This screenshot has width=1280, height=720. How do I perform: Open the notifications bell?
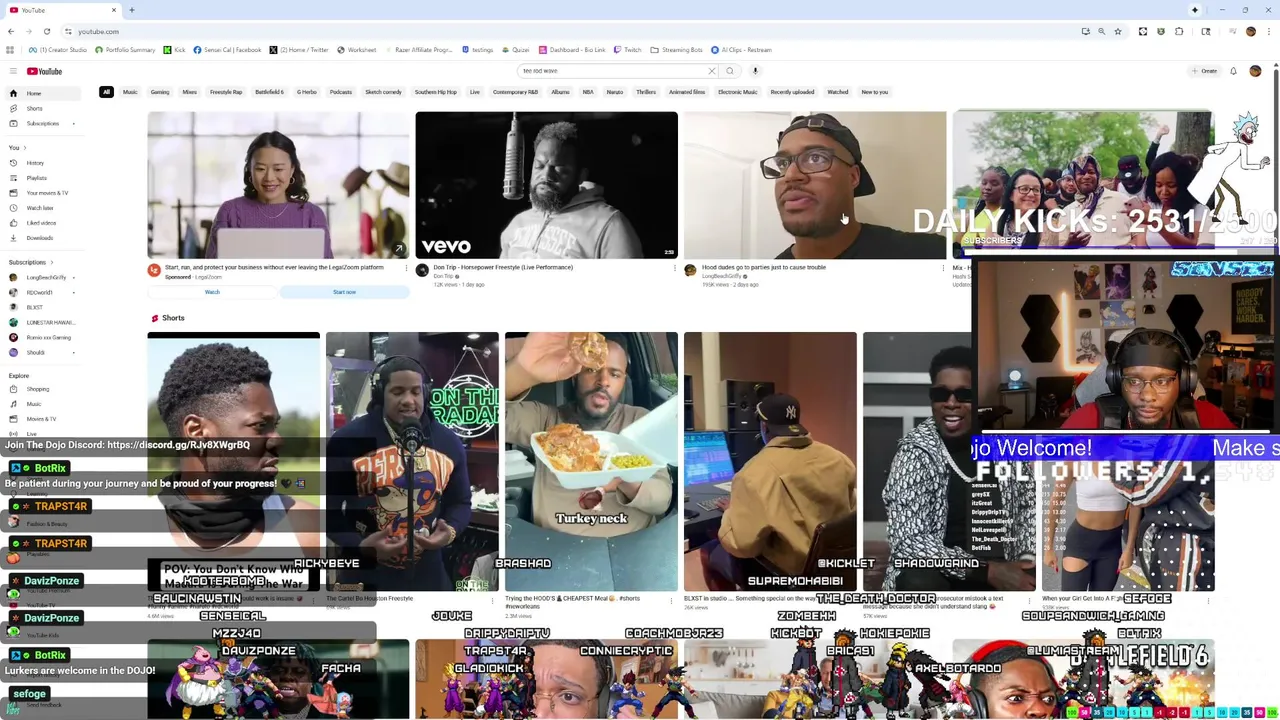pyautogui.click(x=1233, y=71)
